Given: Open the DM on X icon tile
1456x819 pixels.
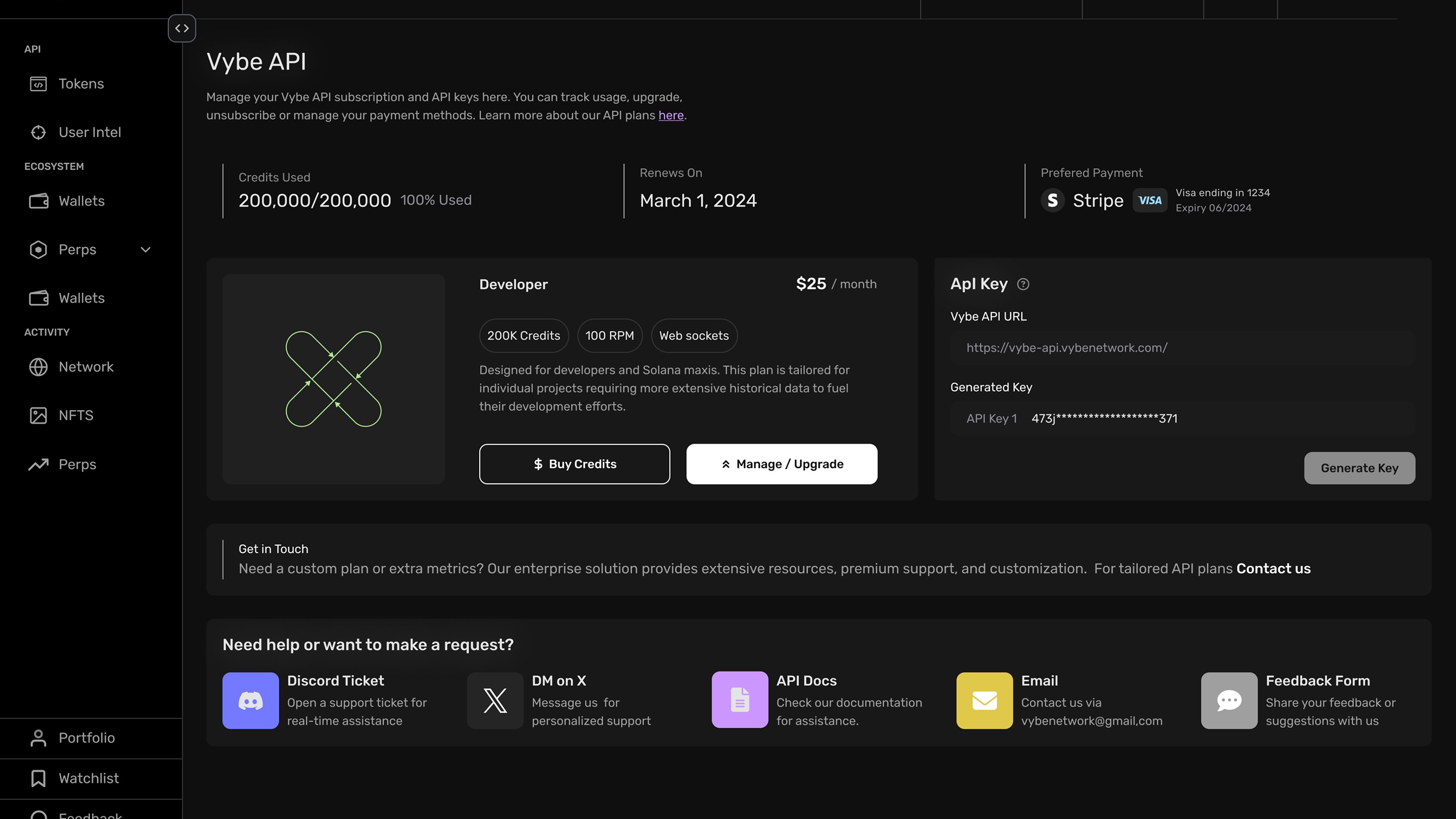Looking at the screenshot, I should pyautogui.click(x=495, y=700).
